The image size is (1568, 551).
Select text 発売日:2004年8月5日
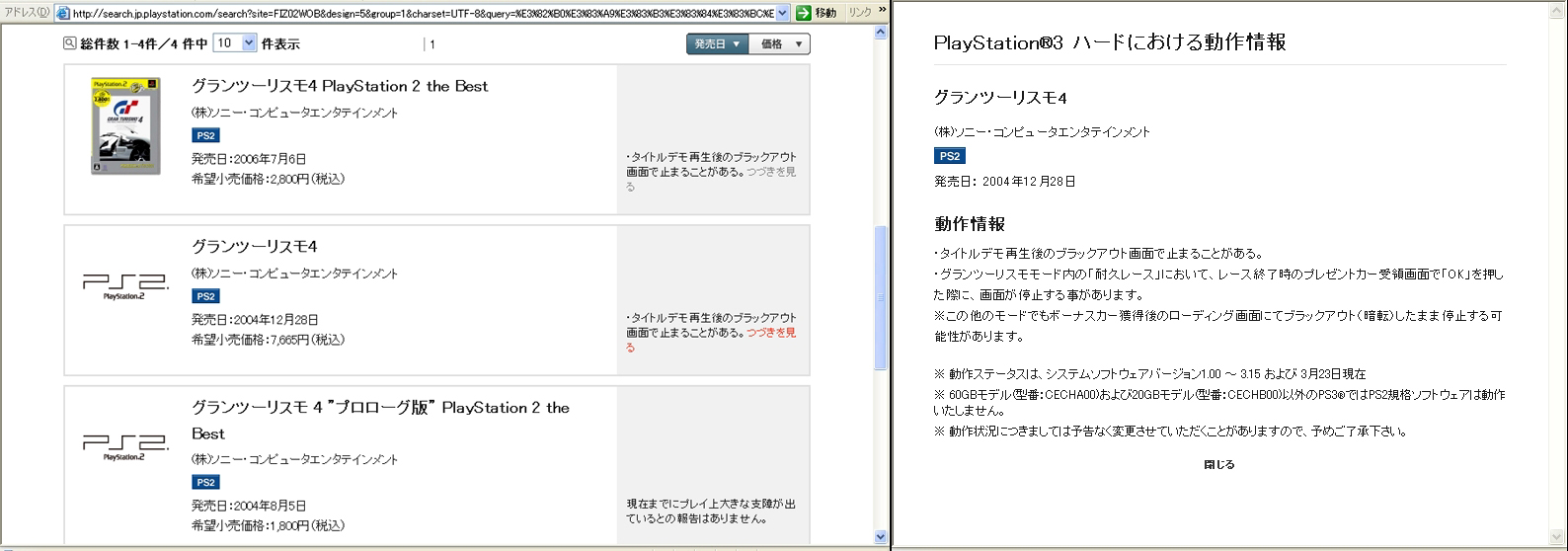click(249, 505)
